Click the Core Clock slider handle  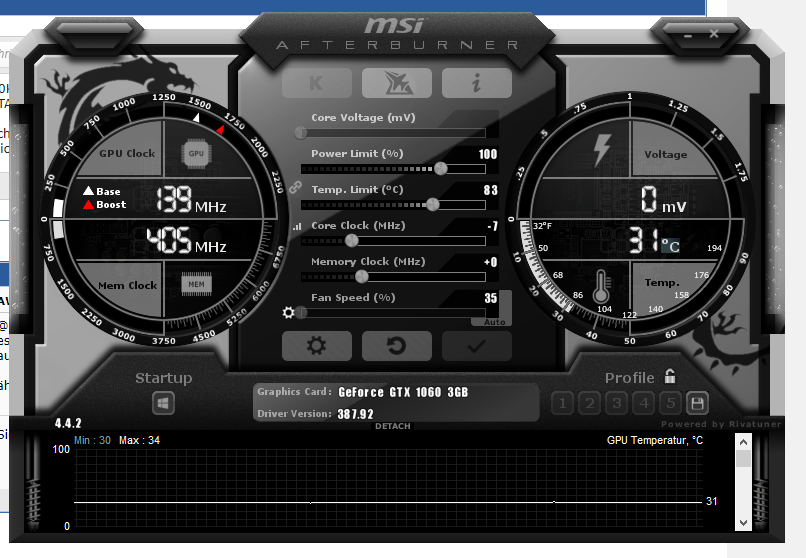pyautogui.click(x=352, y=240)
